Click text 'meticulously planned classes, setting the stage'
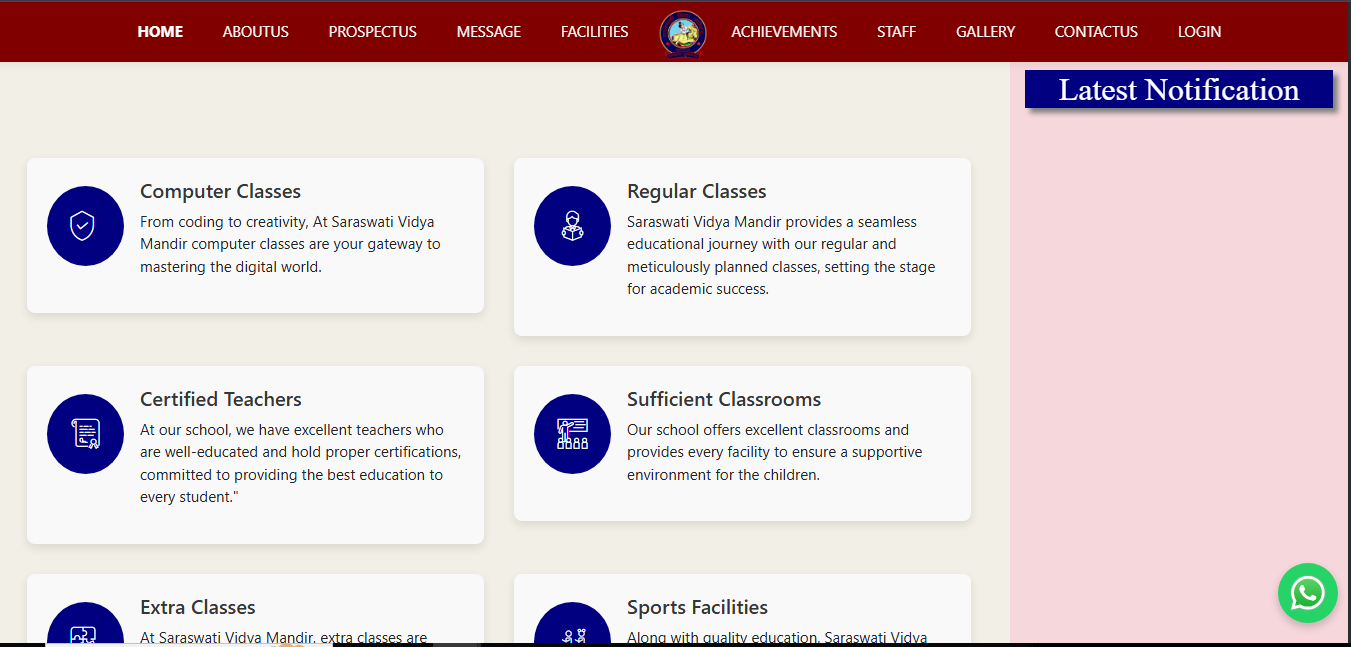The height and width of the screenshot is (647, 1351). pyautogui.click(x=781, y=267)
